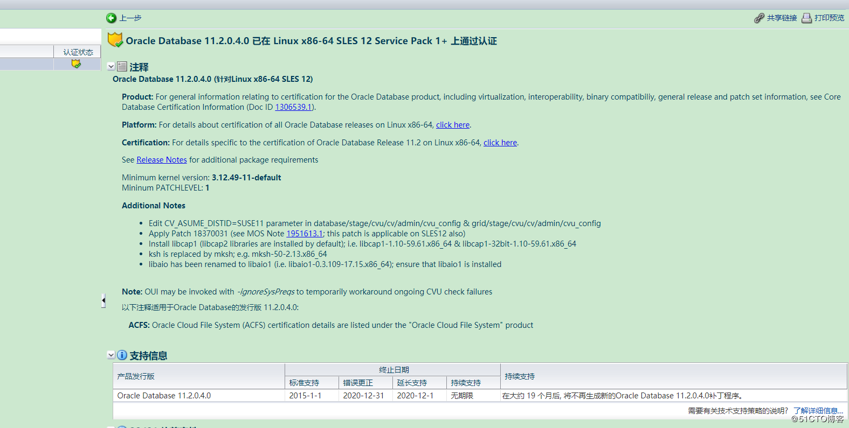Select the 2015-1-1 standard support date
The width and height of the screenshot is (849, 428).
point(312,395)
